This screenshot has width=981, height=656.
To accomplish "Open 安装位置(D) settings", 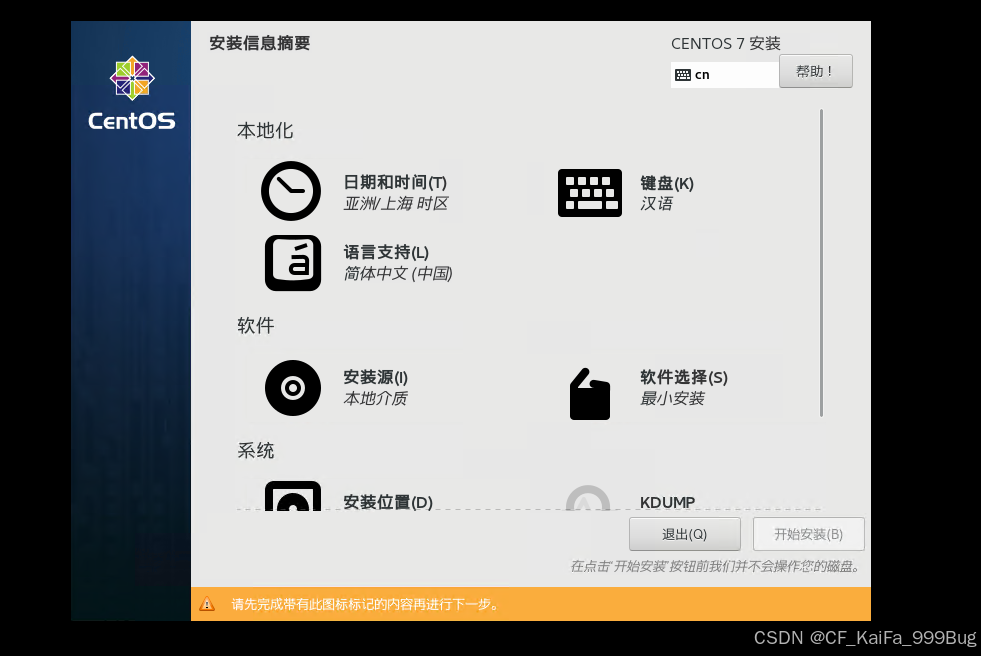I will click(388, 502).
